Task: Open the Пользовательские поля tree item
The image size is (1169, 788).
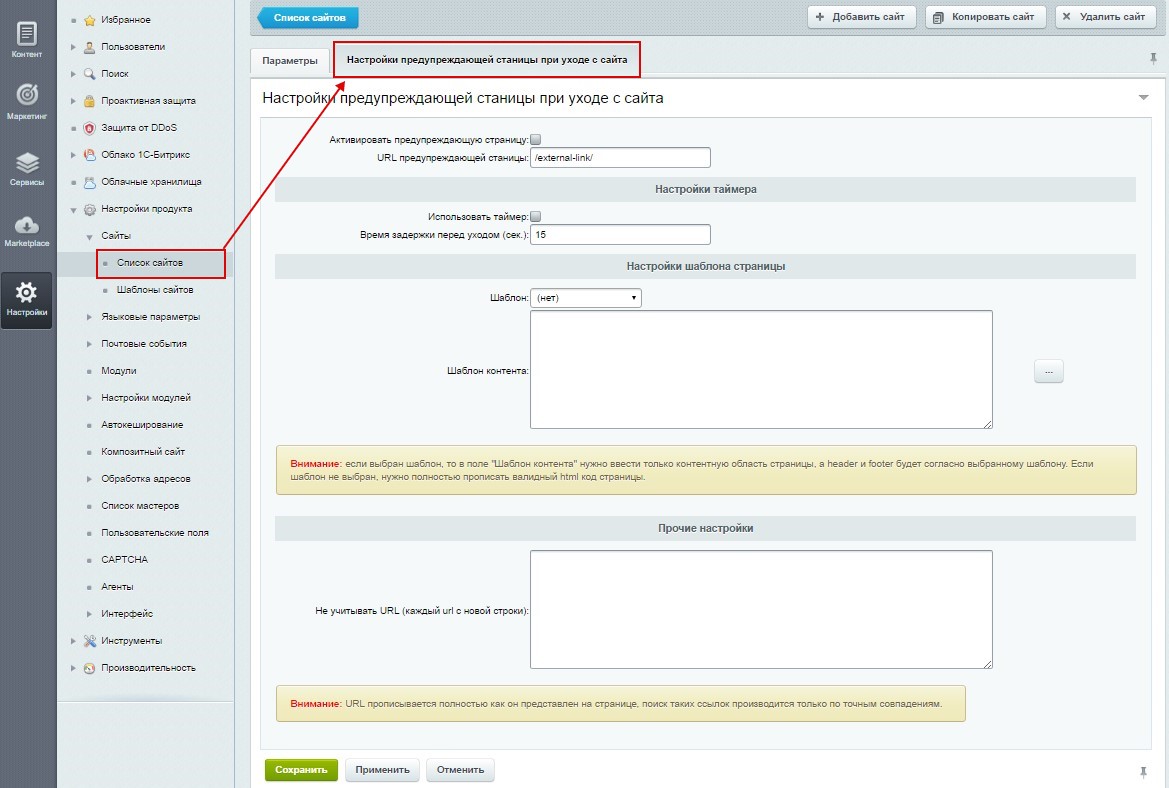Action: point(155,532)
